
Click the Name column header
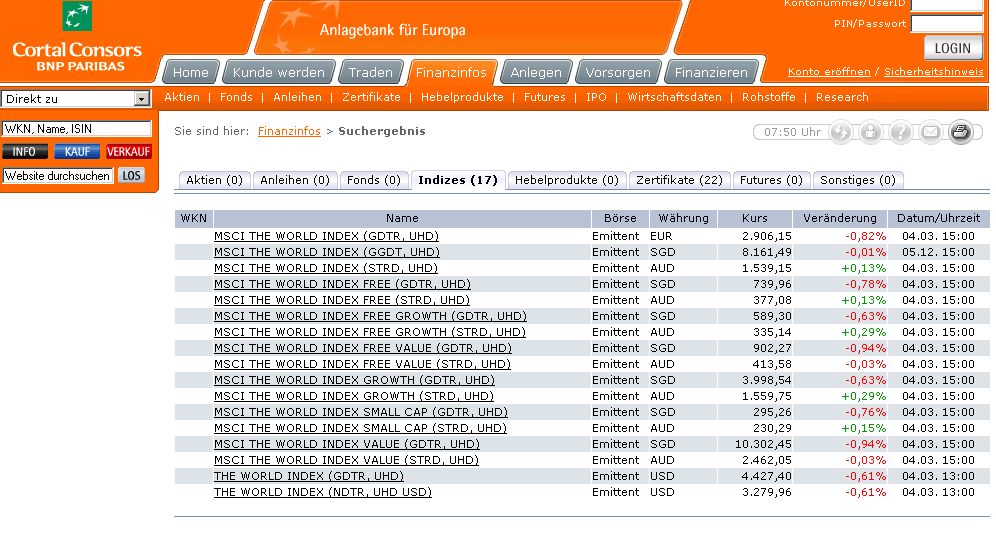coord(402,218)
